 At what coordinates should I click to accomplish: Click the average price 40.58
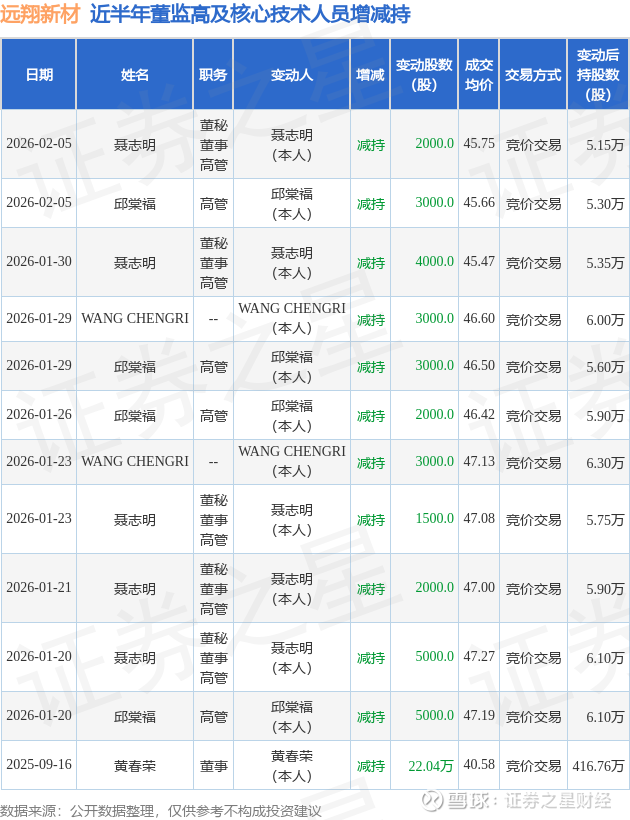pos(479,765)
